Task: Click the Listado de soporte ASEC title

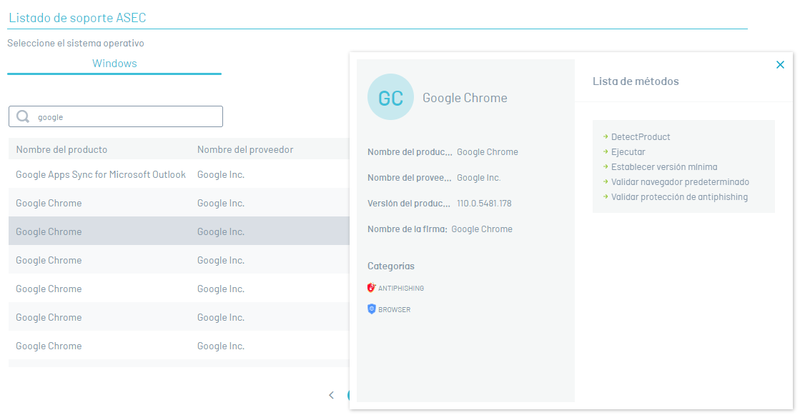Action: [x=78, y=17]
